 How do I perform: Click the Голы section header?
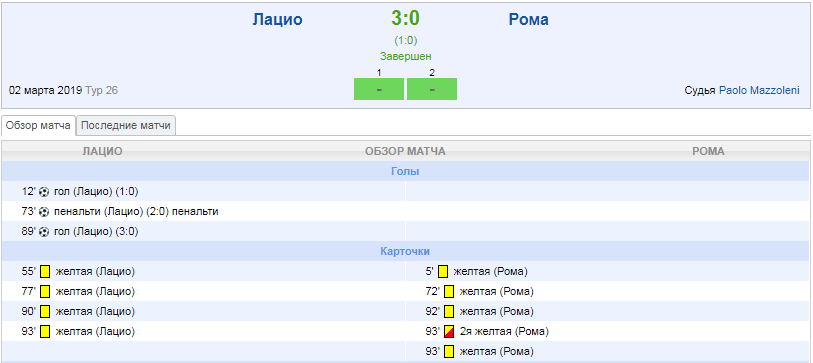pos(405,172)
